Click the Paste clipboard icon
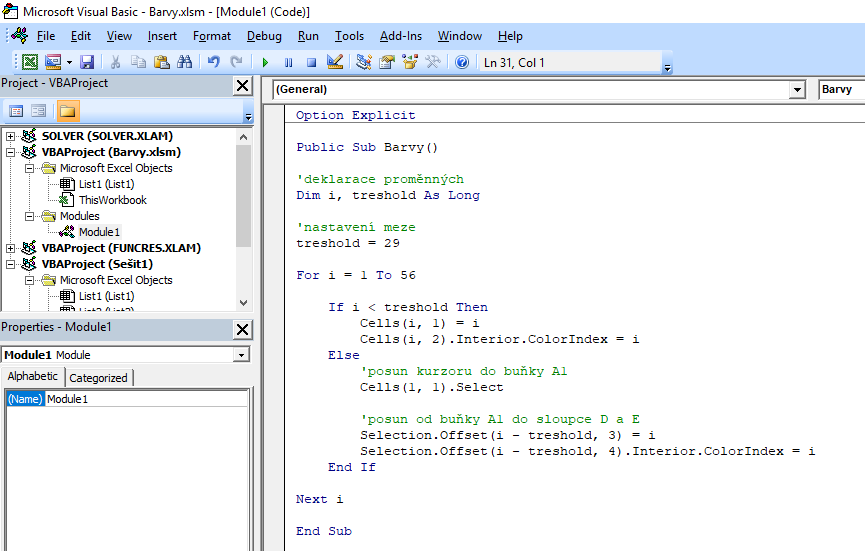The image size is (865, 551). click(162, 62)
